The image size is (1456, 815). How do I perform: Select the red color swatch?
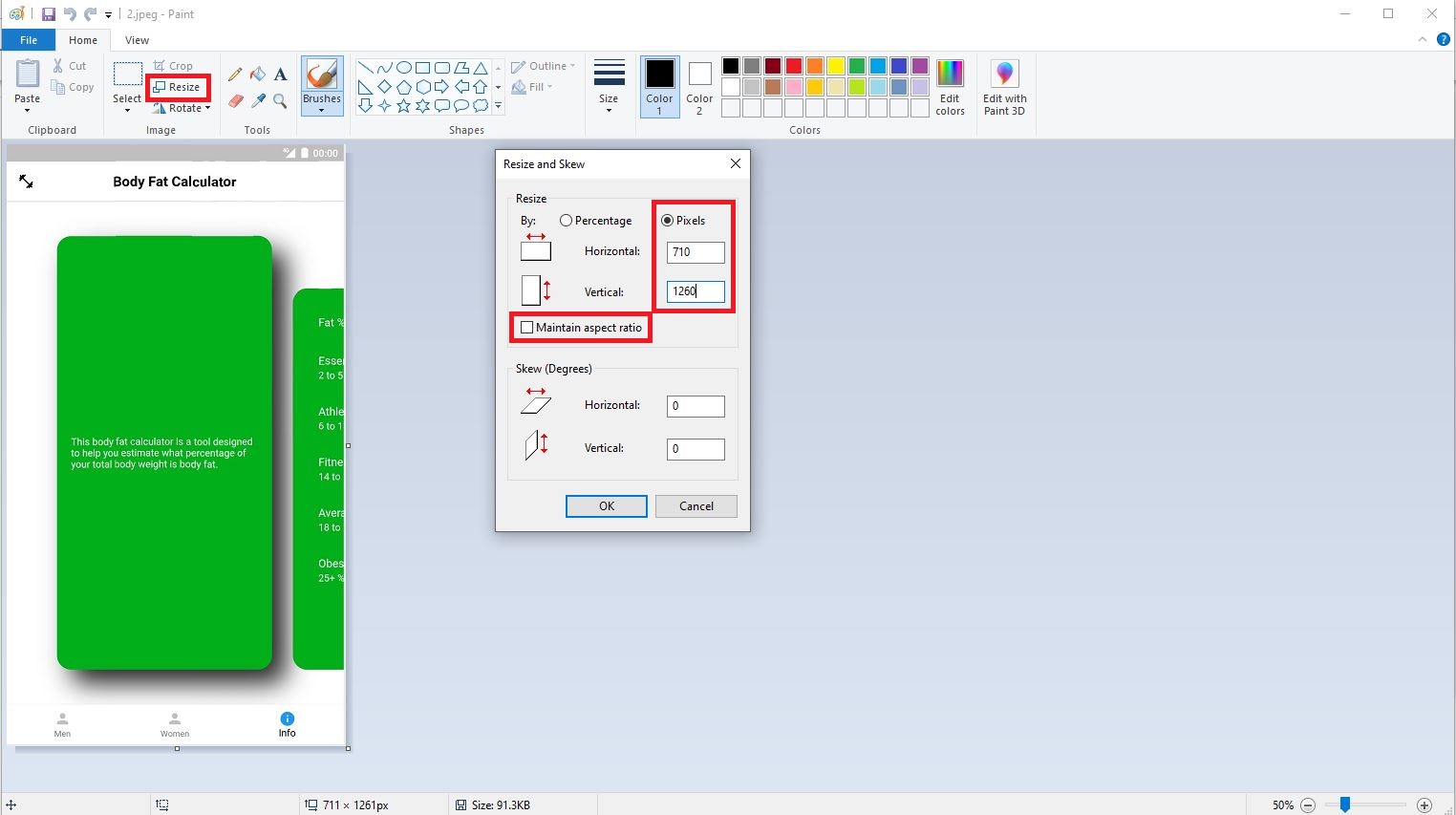click(793, 65)
